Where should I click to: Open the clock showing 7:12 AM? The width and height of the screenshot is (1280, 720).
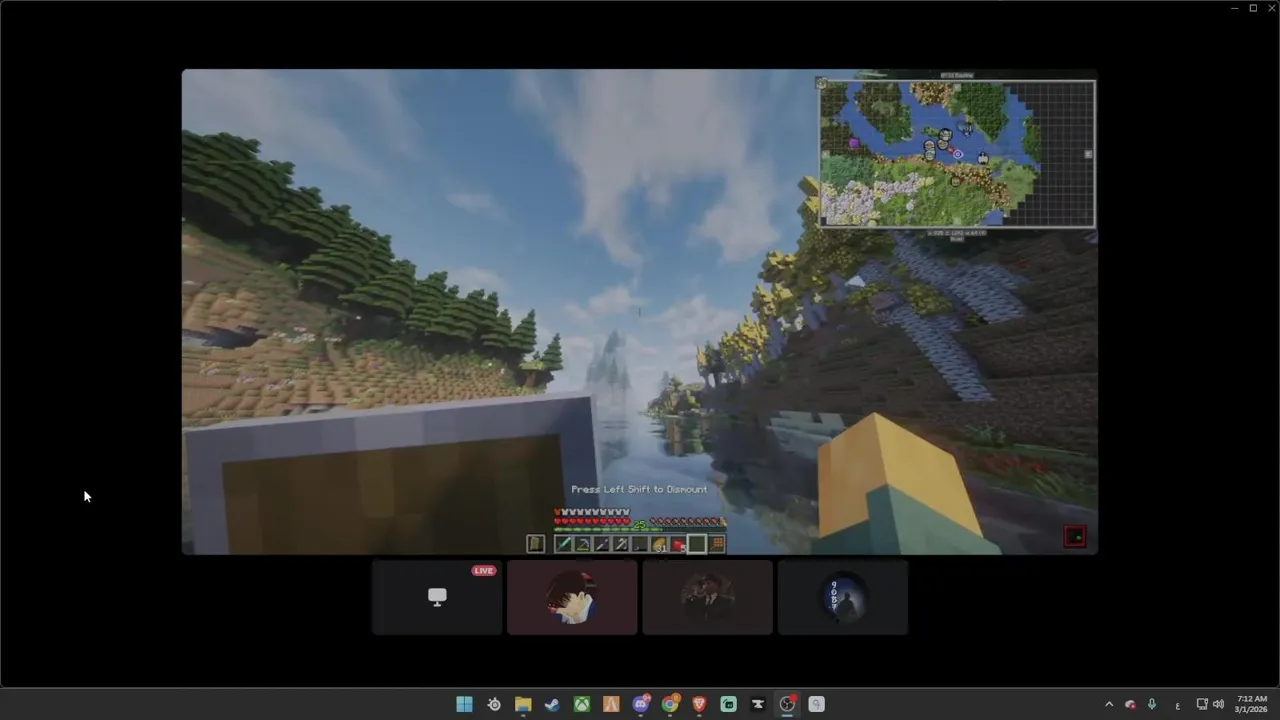tap(1252, 704)
